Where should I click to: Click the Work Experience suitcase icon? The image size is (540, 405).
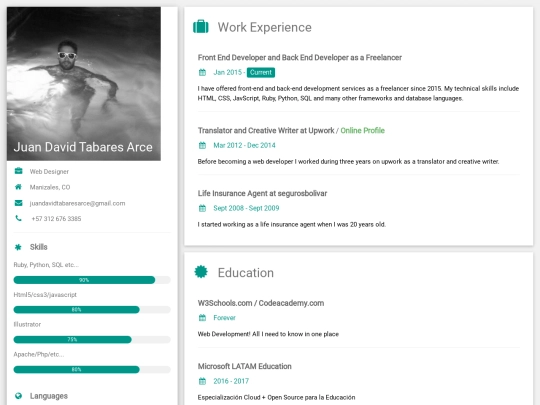tap(201, 27)
